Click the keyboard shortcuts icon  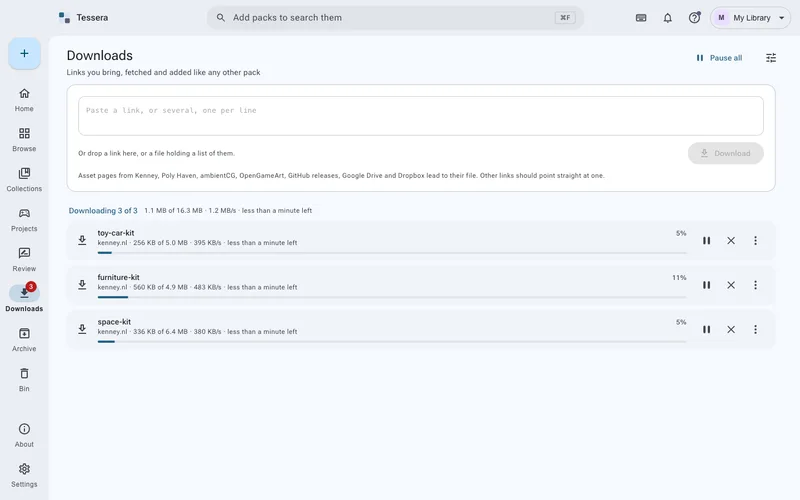(641, 18)
